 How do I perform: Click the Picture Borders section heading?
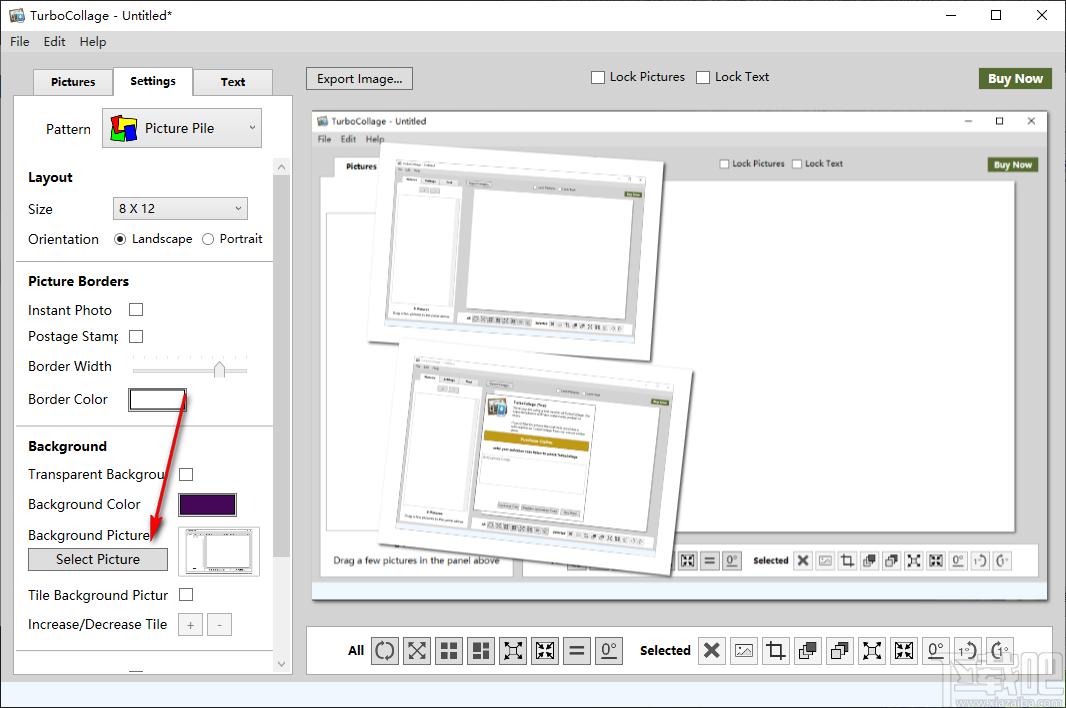78,282
